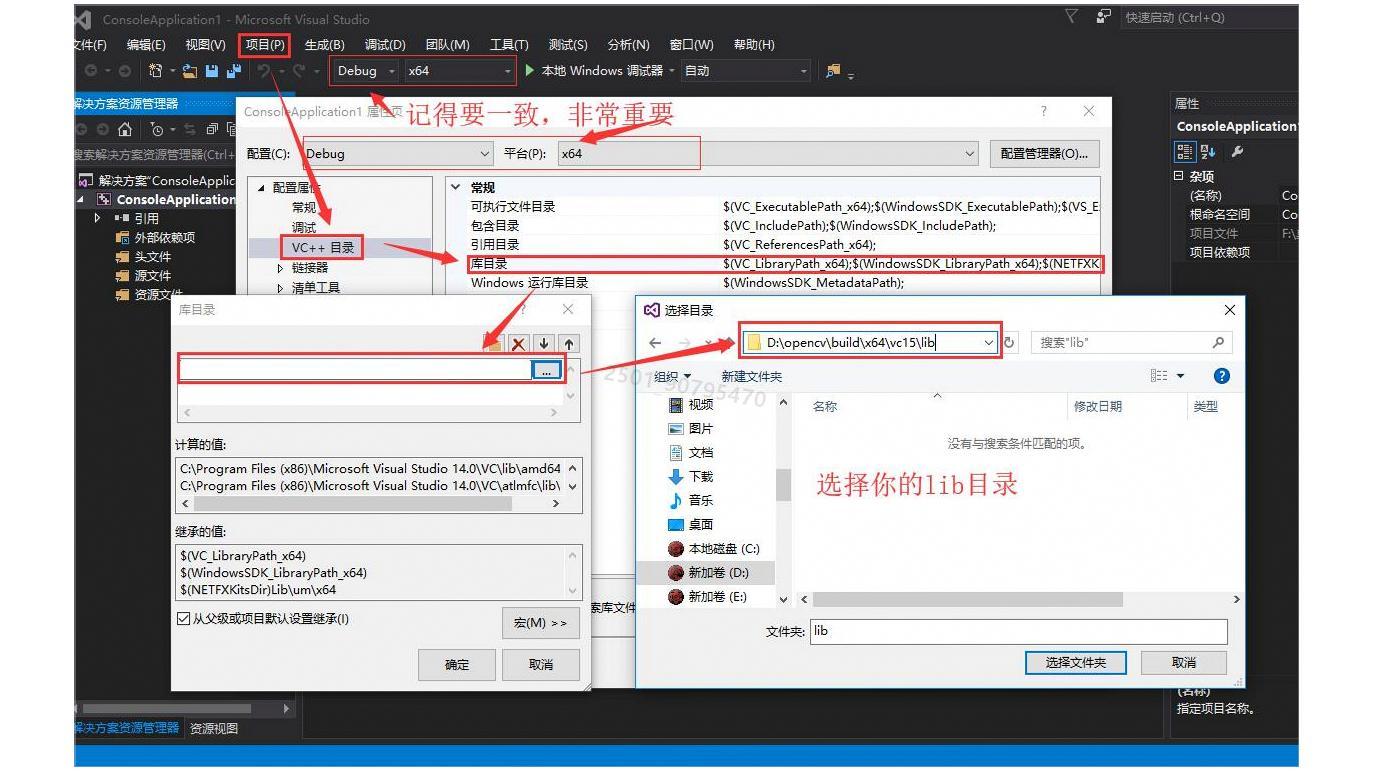Click the feedback icon near Quick Launch
The height and width of the screenshot is (771, 1373).
point(1103,17)
